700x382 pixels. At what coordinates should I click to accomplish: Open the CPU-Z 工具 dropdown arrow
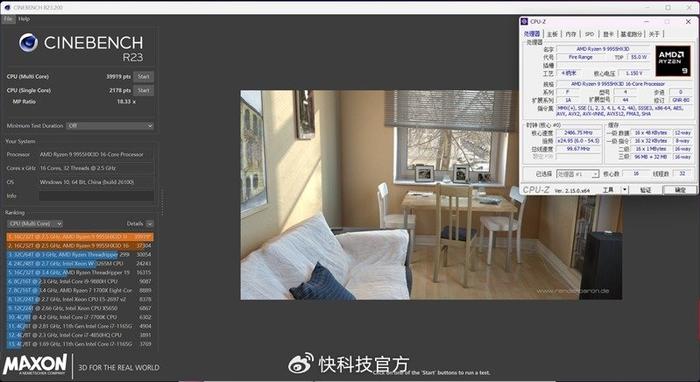(x=625, y=190)
